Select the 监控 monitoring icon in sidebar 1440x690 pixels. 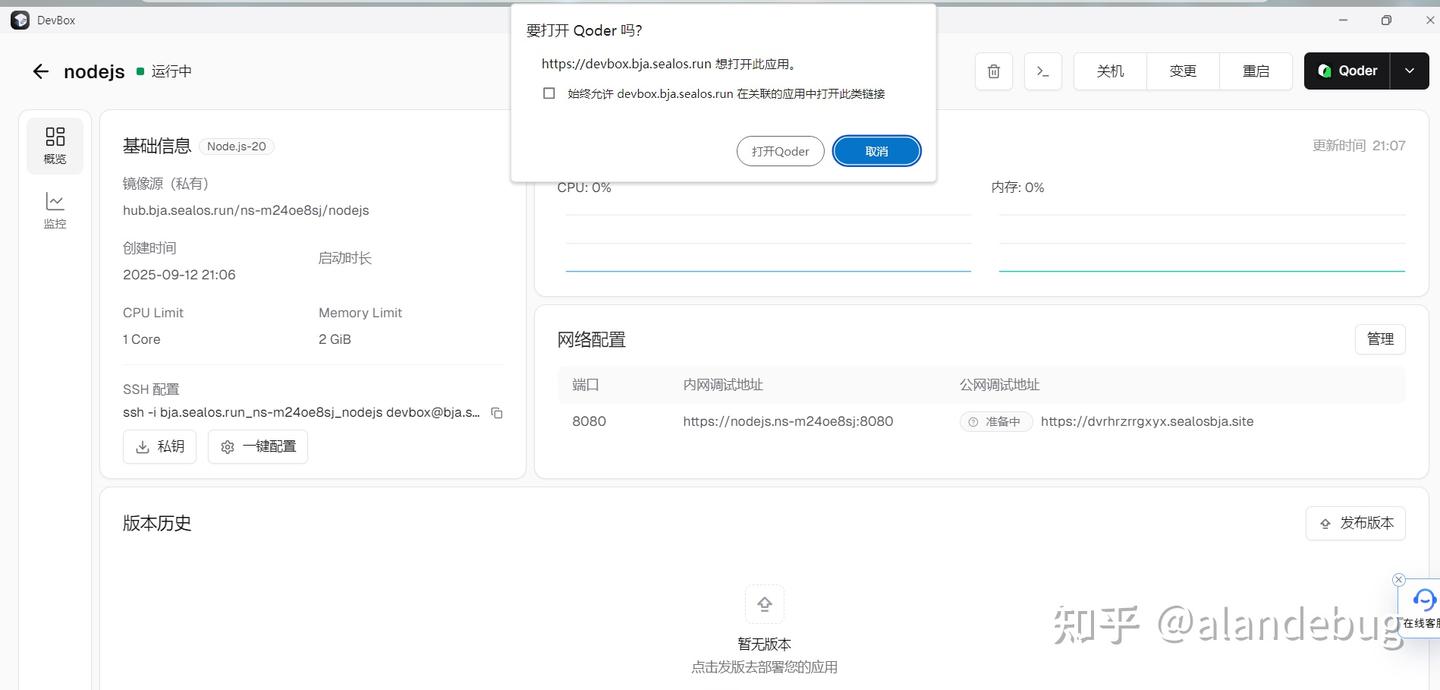(x=54, y=210)
